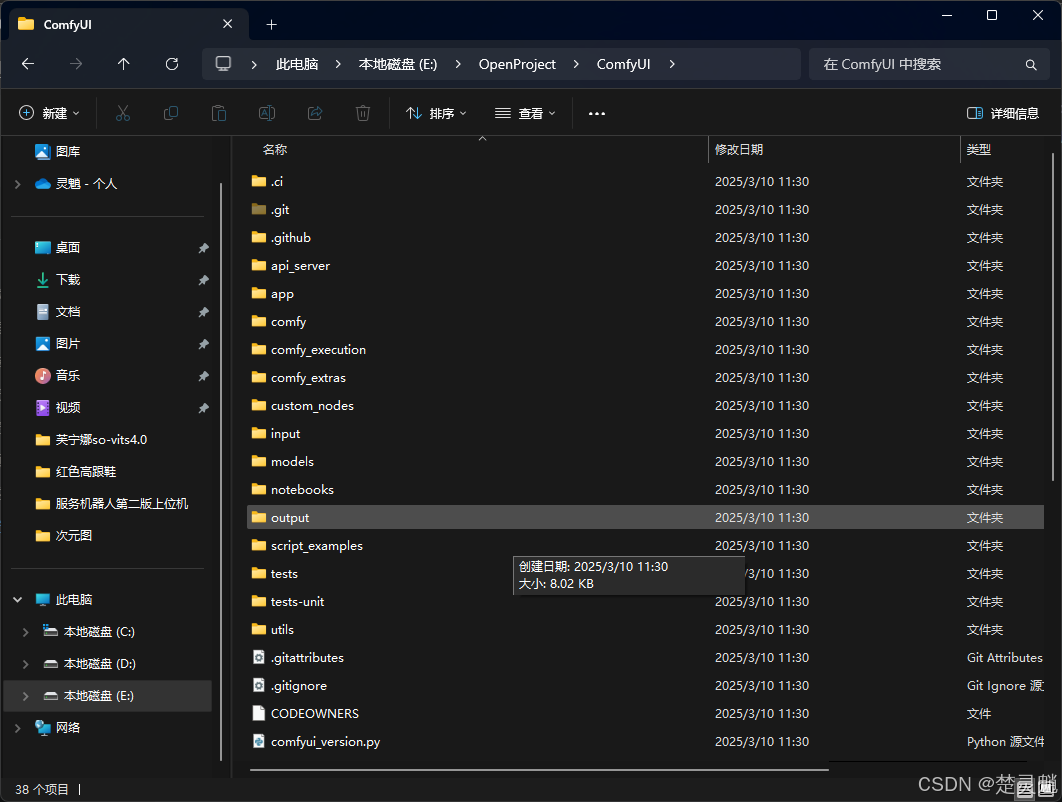
Task: Open the 排序 sort dropdown
Action: pos(436,113)
